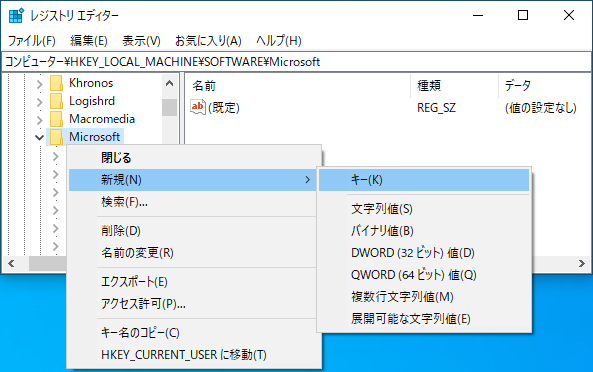Open the ヘルプ(H) menu
The image size is (593, 372).
point(279,40)
